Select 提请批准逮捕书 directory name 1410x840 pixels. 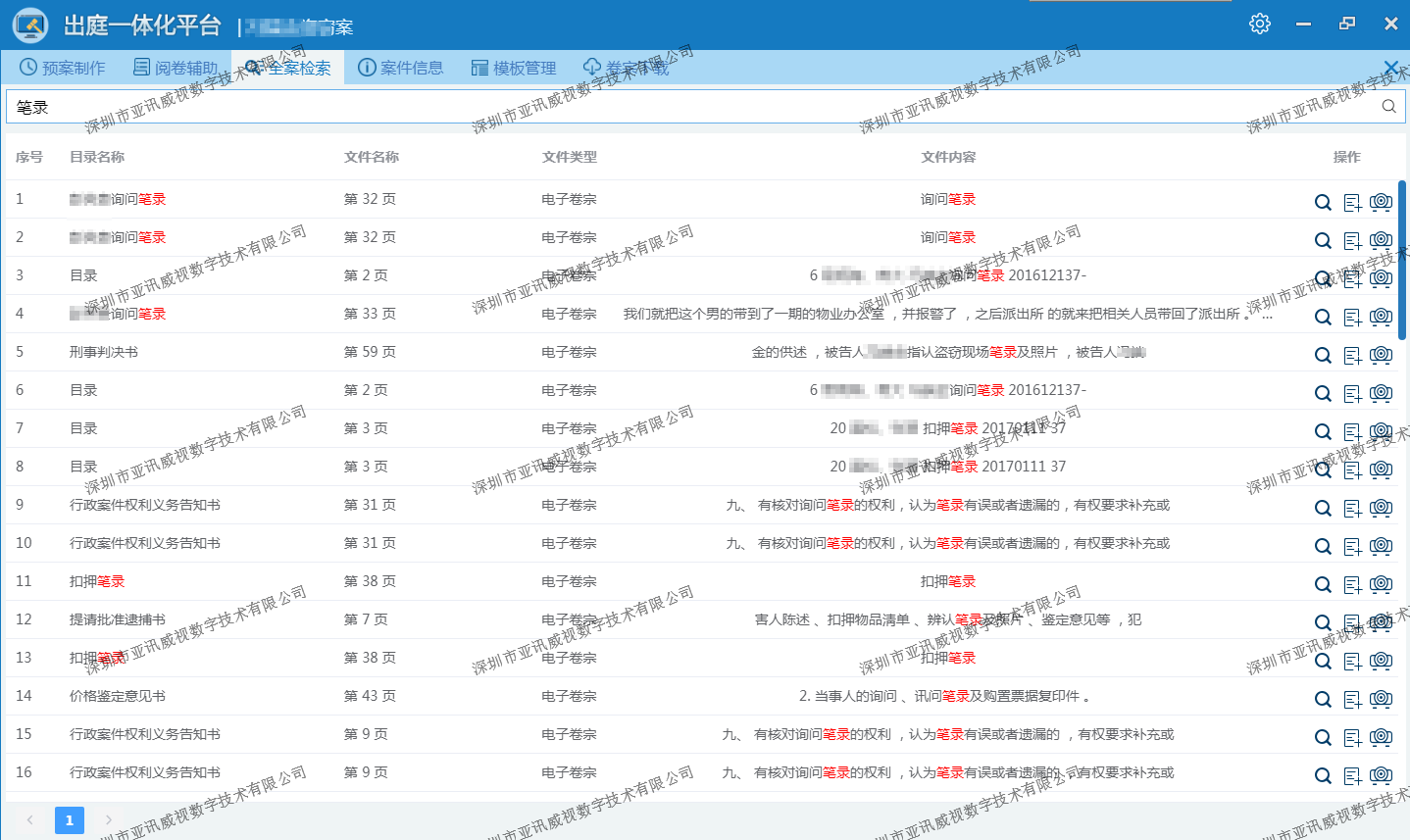point(118,619)
